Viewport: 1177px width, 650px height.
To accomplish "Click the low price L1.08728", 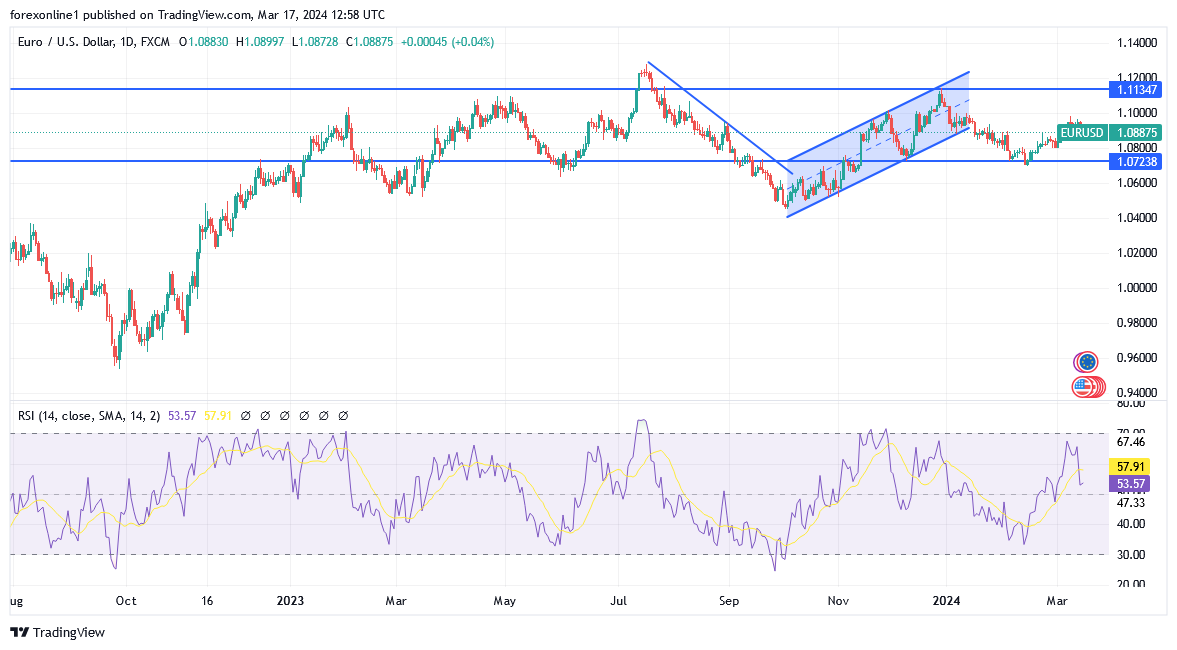I will (x=315, y=42).
